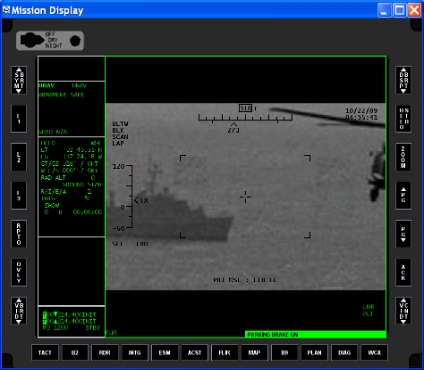
Task: Click the elevation scale 120 mark
Action: [118, 166]
